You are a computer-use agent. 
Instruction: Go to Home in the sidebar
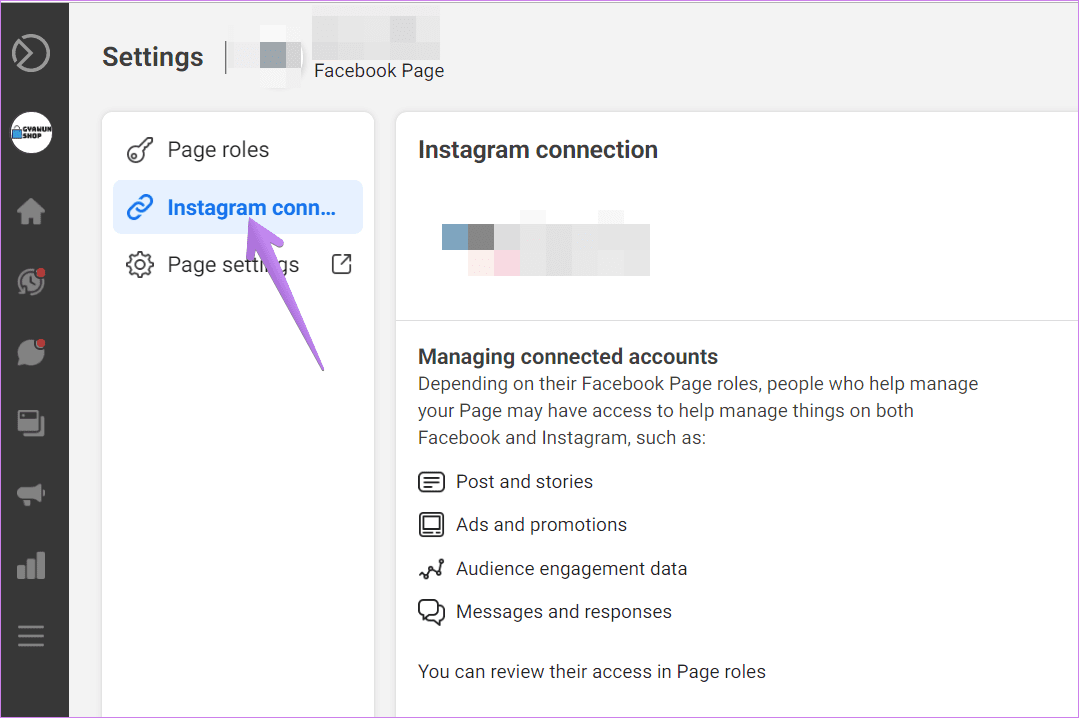pyautogui.click(x=31, y=211)
